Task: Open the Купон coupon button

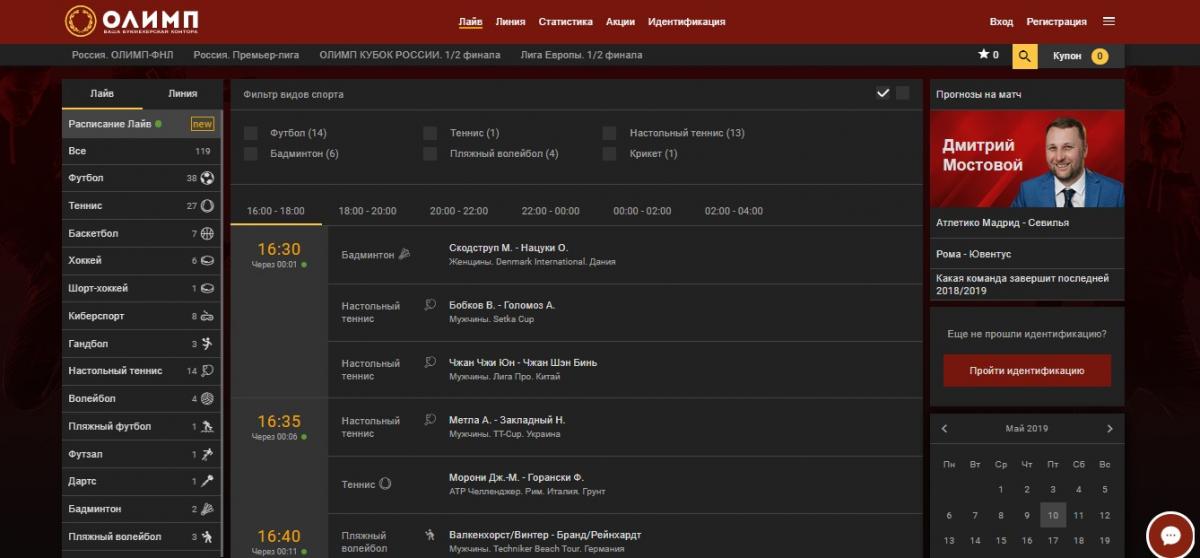Action: [1079, 56]
